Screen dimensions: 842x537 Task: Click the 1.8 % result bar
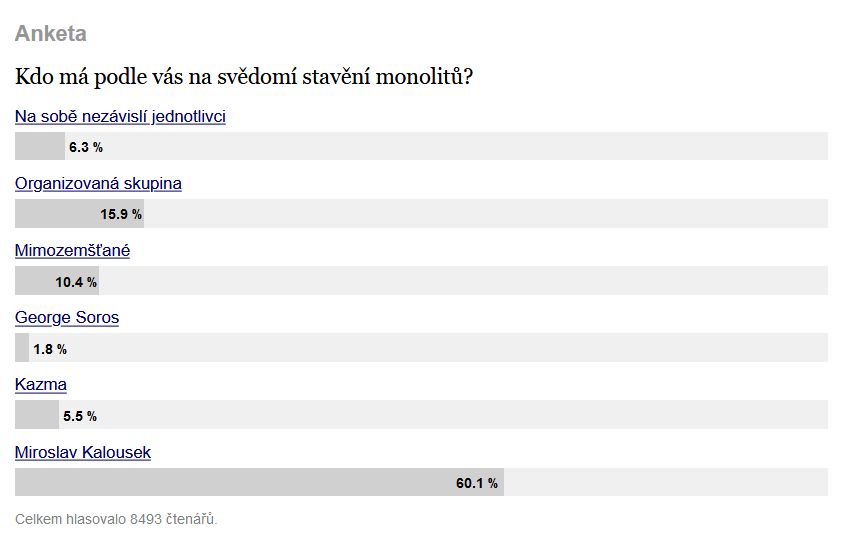421,347
